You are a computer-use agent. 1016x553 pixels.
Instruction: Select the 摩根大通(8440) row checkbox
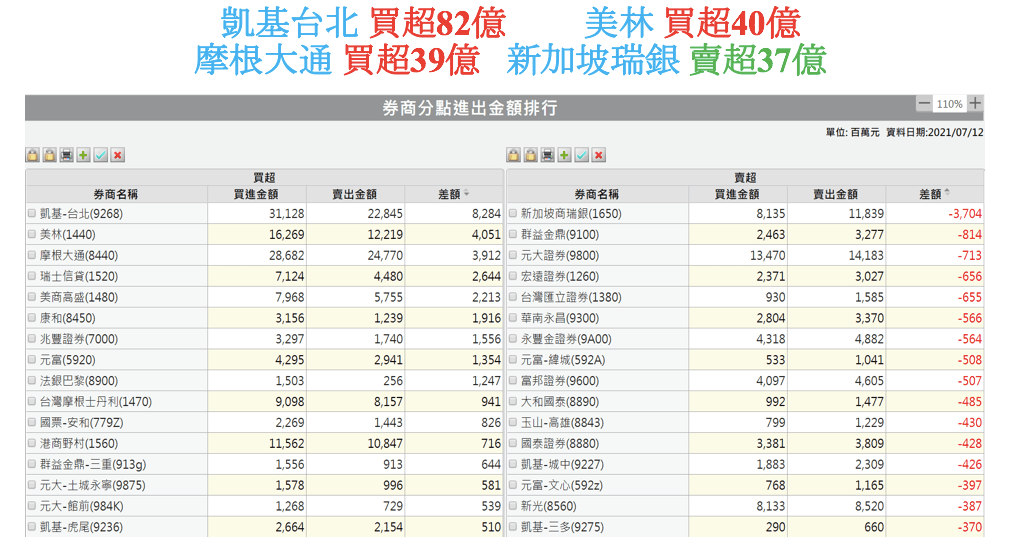click(32, 255)
